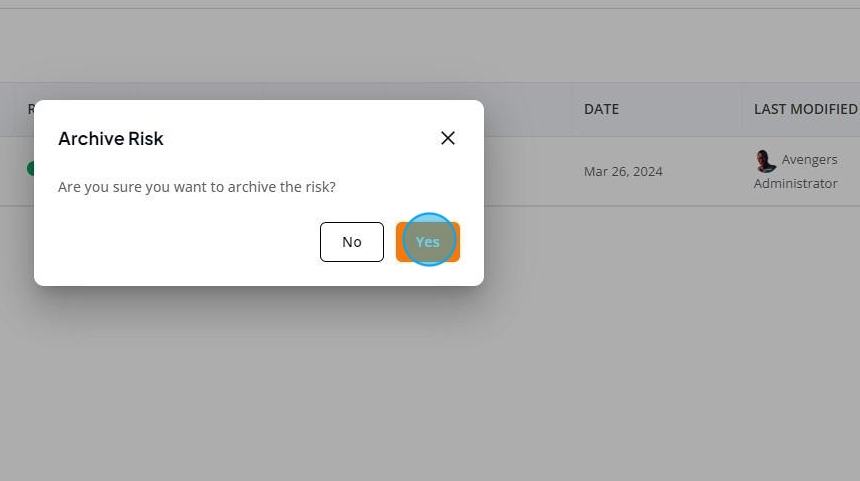Open the Avengers Administrator avatar picture

(x=765, y=161)
